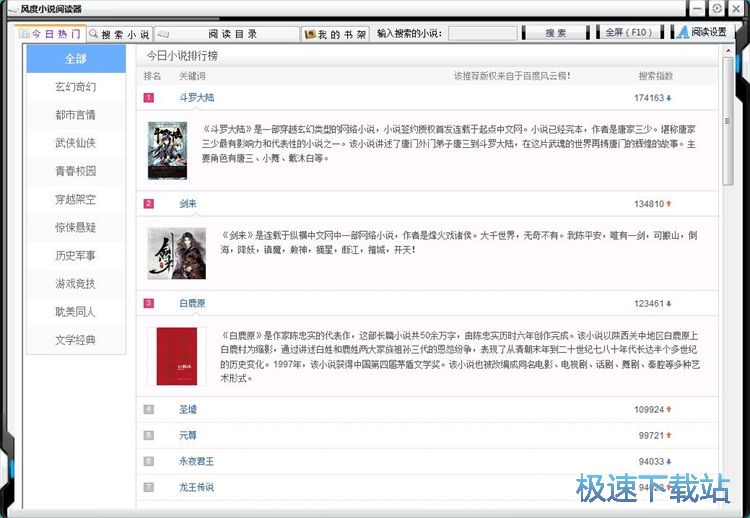The image size is (750, 518).
Task: Click the 搜索指数 column header
Action: tap(655, 76)
